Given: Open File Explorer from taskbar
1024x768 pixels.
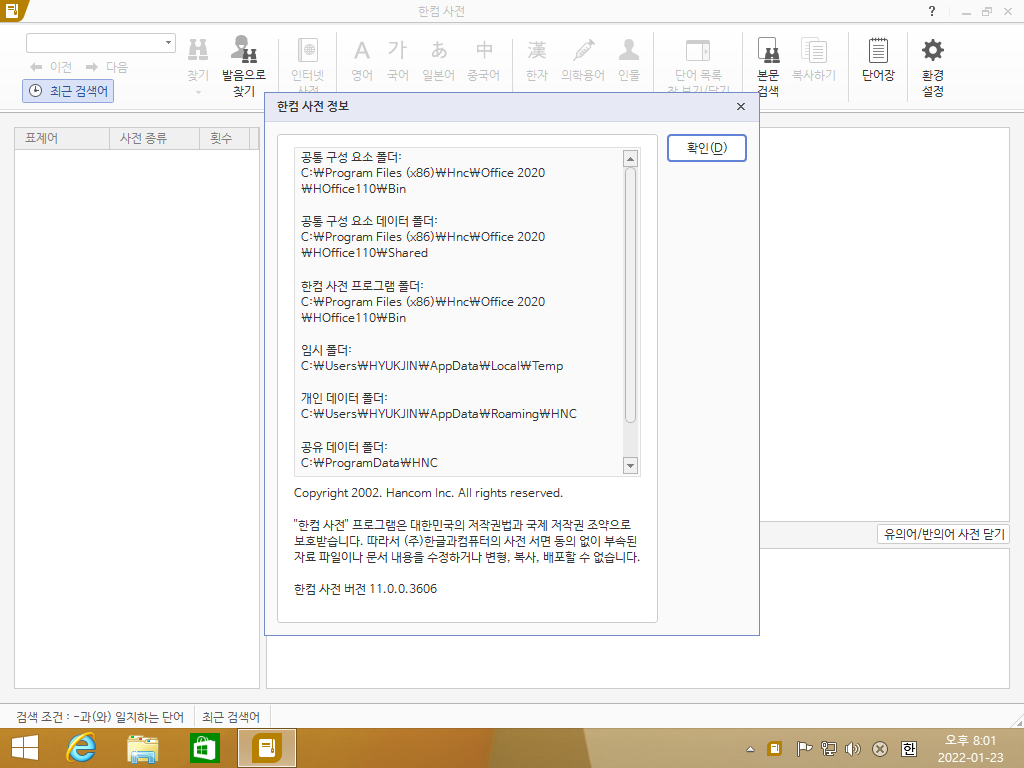Looking at the screenshot, I should [x=142, y=748].
